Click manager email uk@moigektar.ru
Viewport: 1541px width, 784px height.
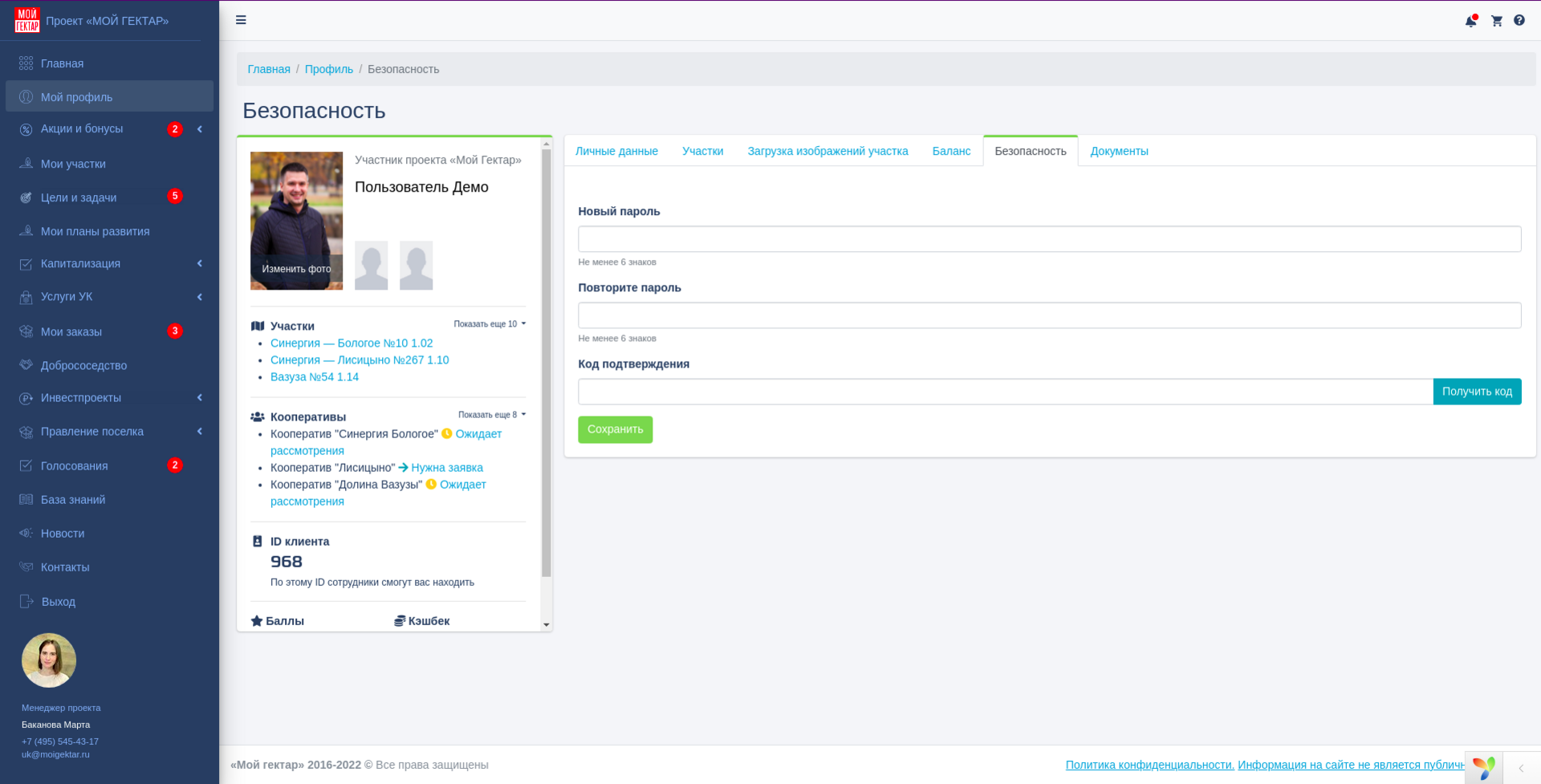pos(55,754)
